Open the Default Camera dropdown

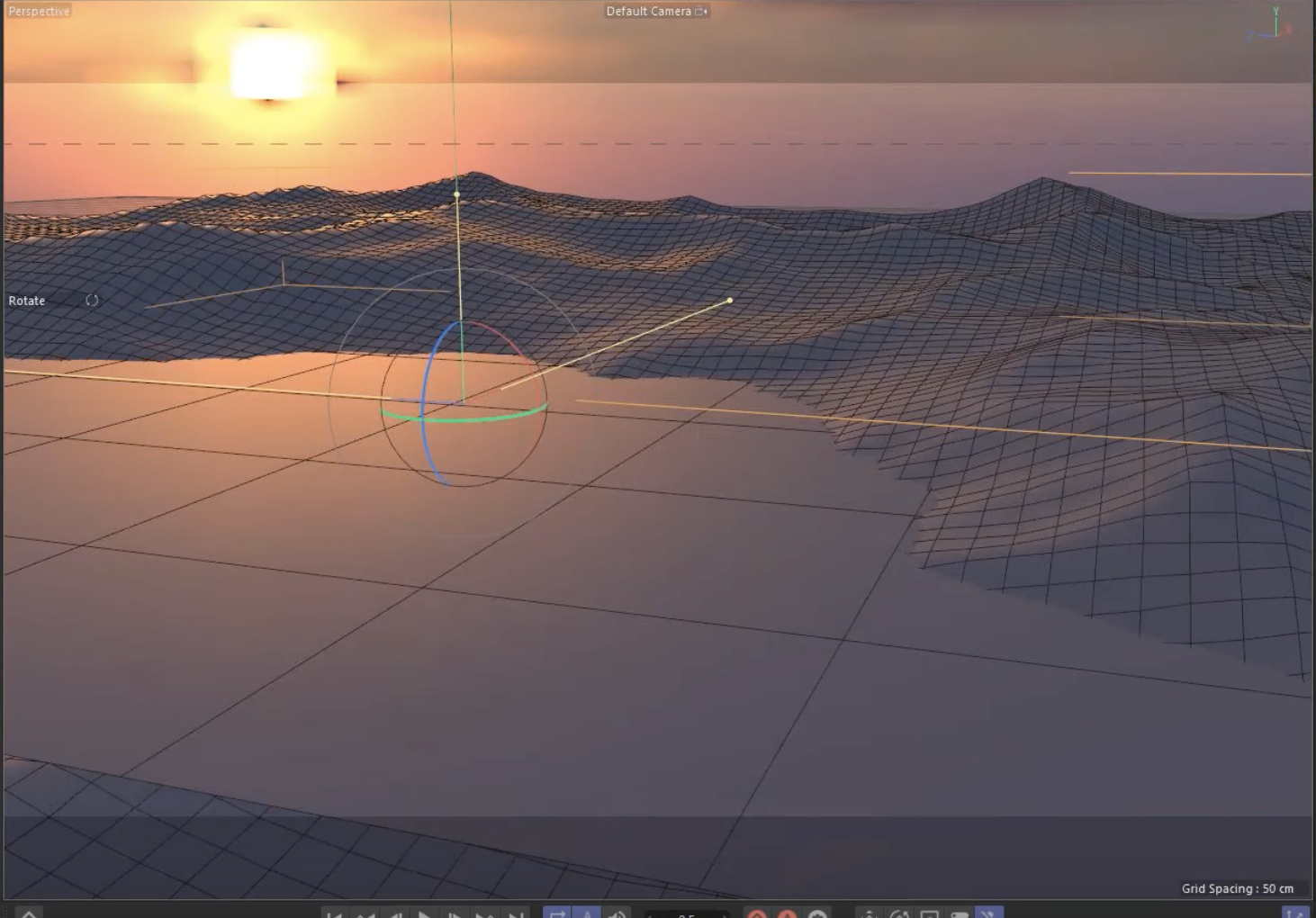pyautogui.click(x=701, y=11)
